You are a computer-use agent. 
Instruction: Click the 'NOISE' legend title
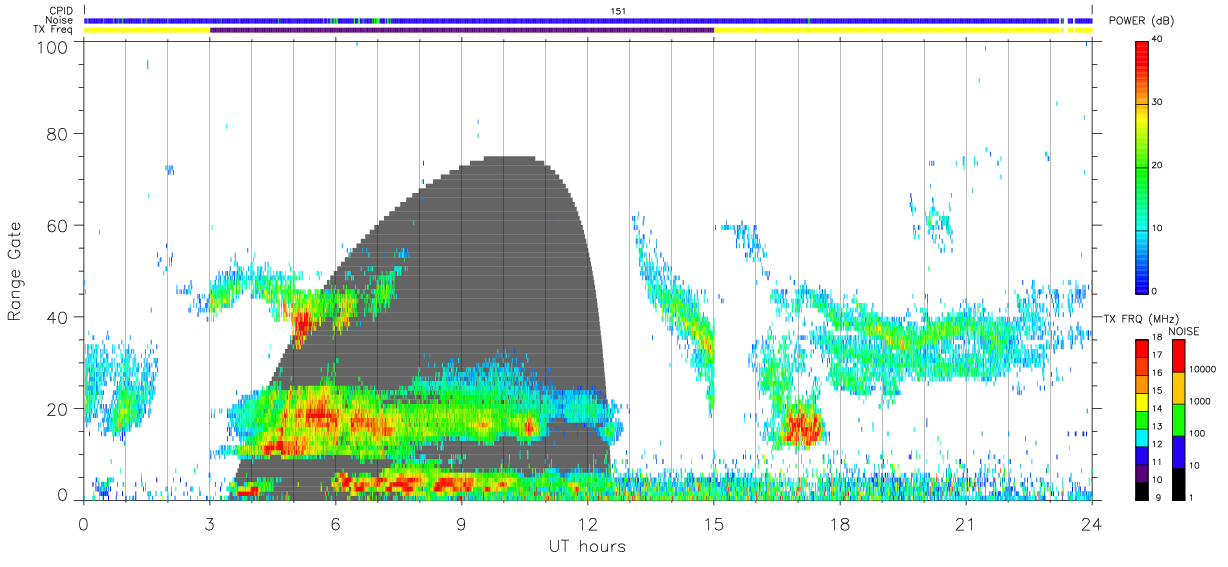pyautogui.click(x=1183, y=331)
